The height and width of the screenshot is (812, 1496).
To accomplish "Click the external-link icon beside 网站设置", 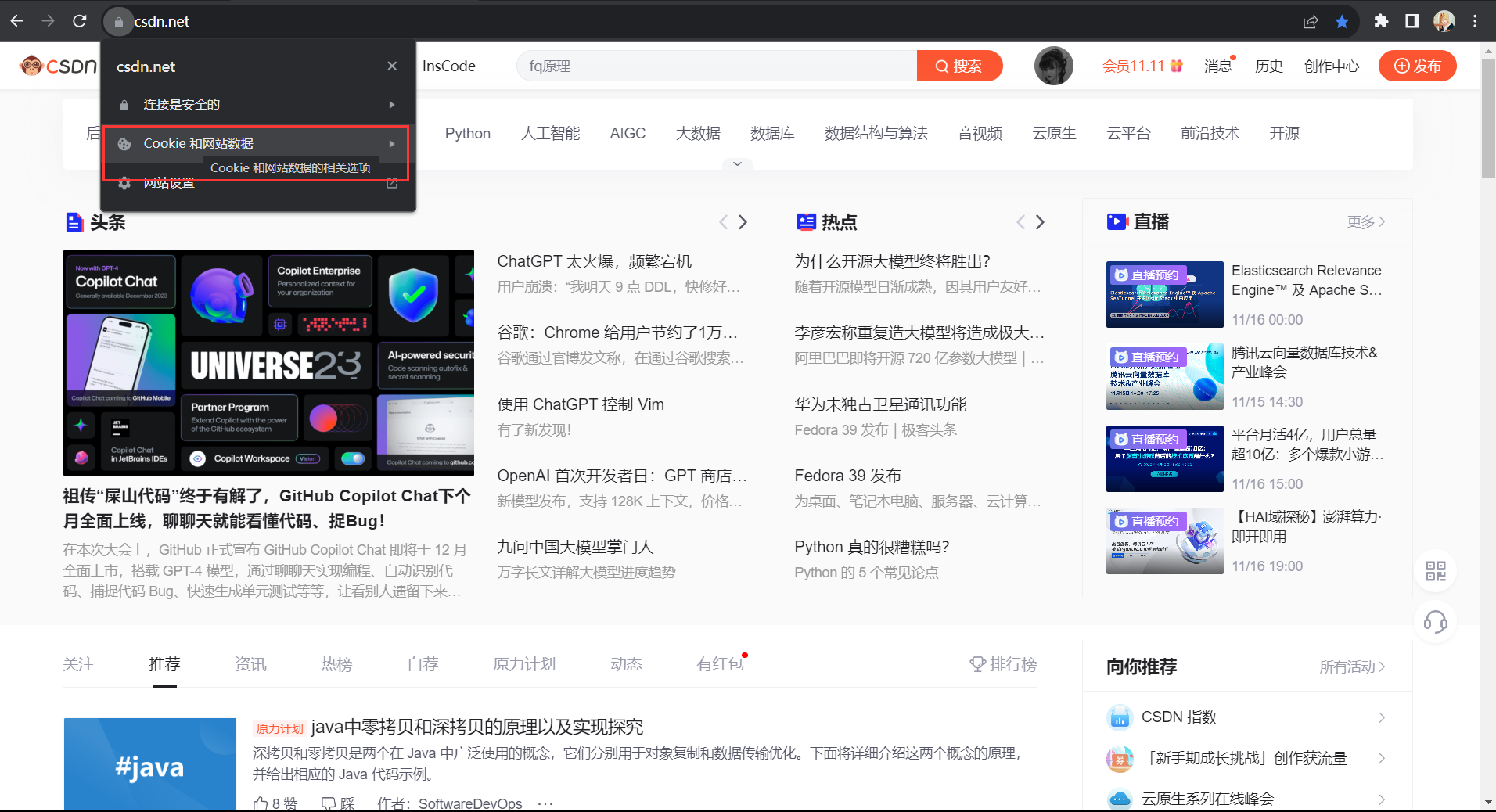I will pos(392,183).
